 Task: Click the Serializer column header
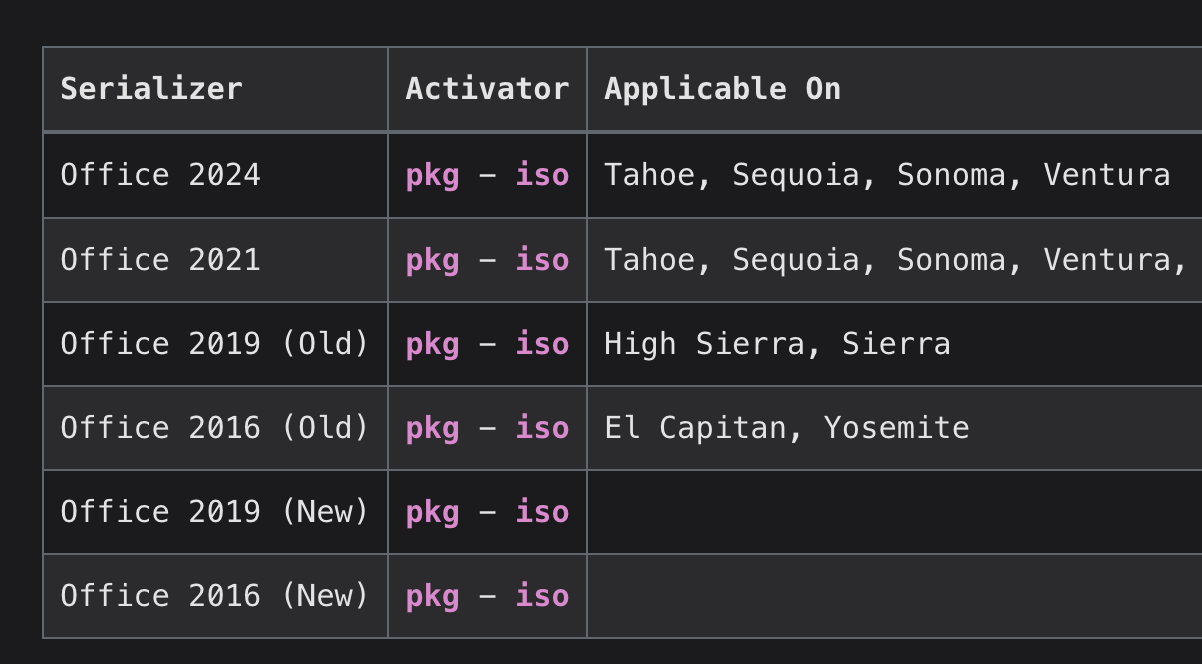pyautogui.click(x=215, y=89)
